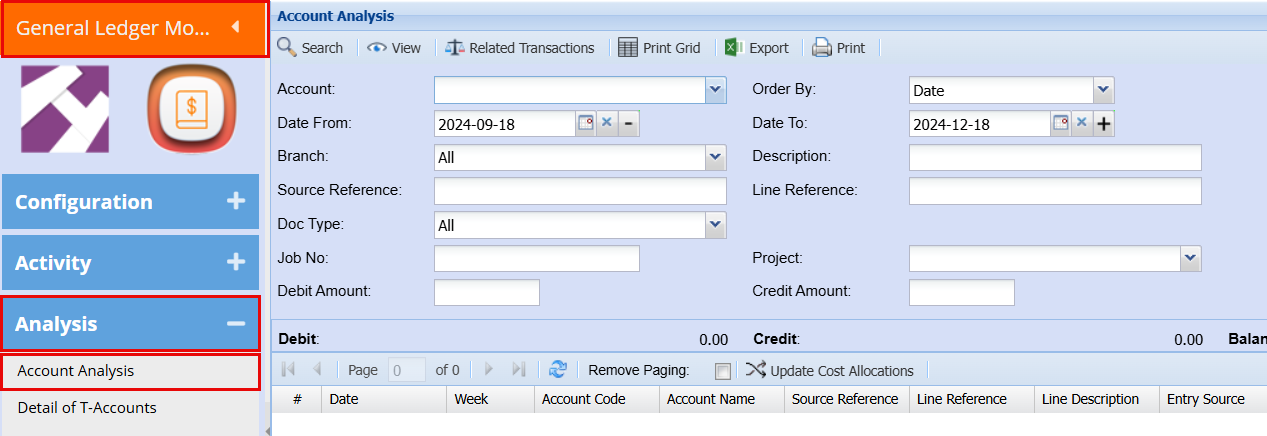
Task: Open the Project dropdown
Action: tap(1190, 259)
